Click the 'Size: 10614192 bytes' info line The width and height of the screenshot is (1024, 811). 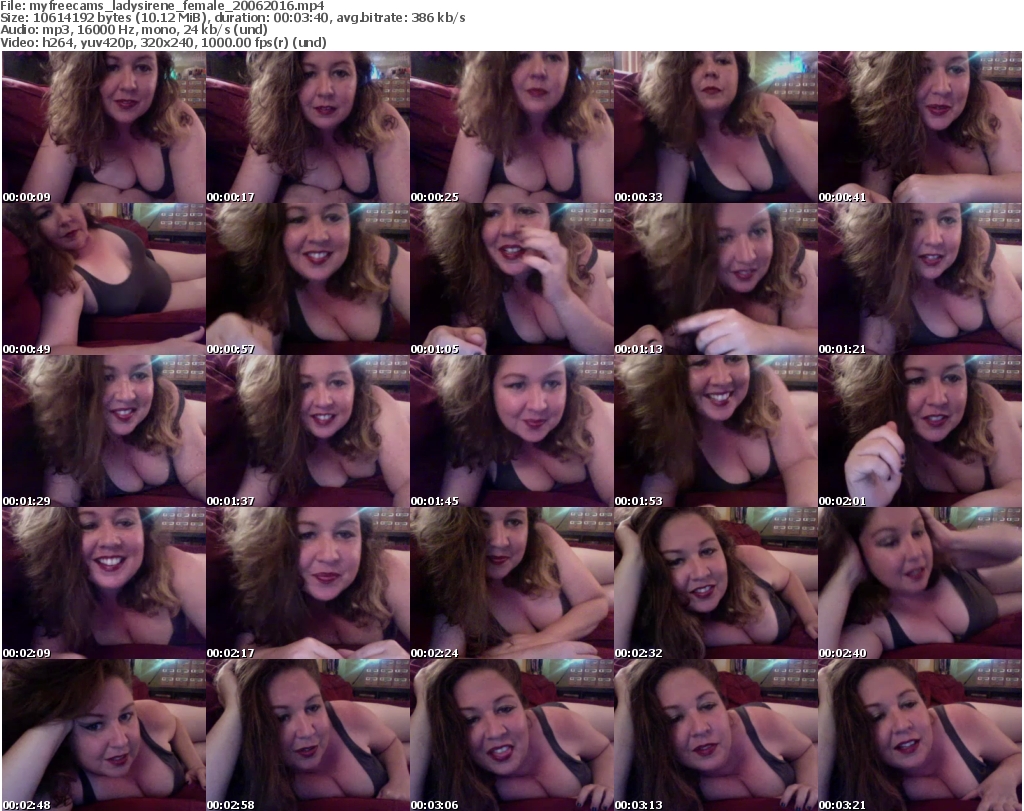[232, 18]
